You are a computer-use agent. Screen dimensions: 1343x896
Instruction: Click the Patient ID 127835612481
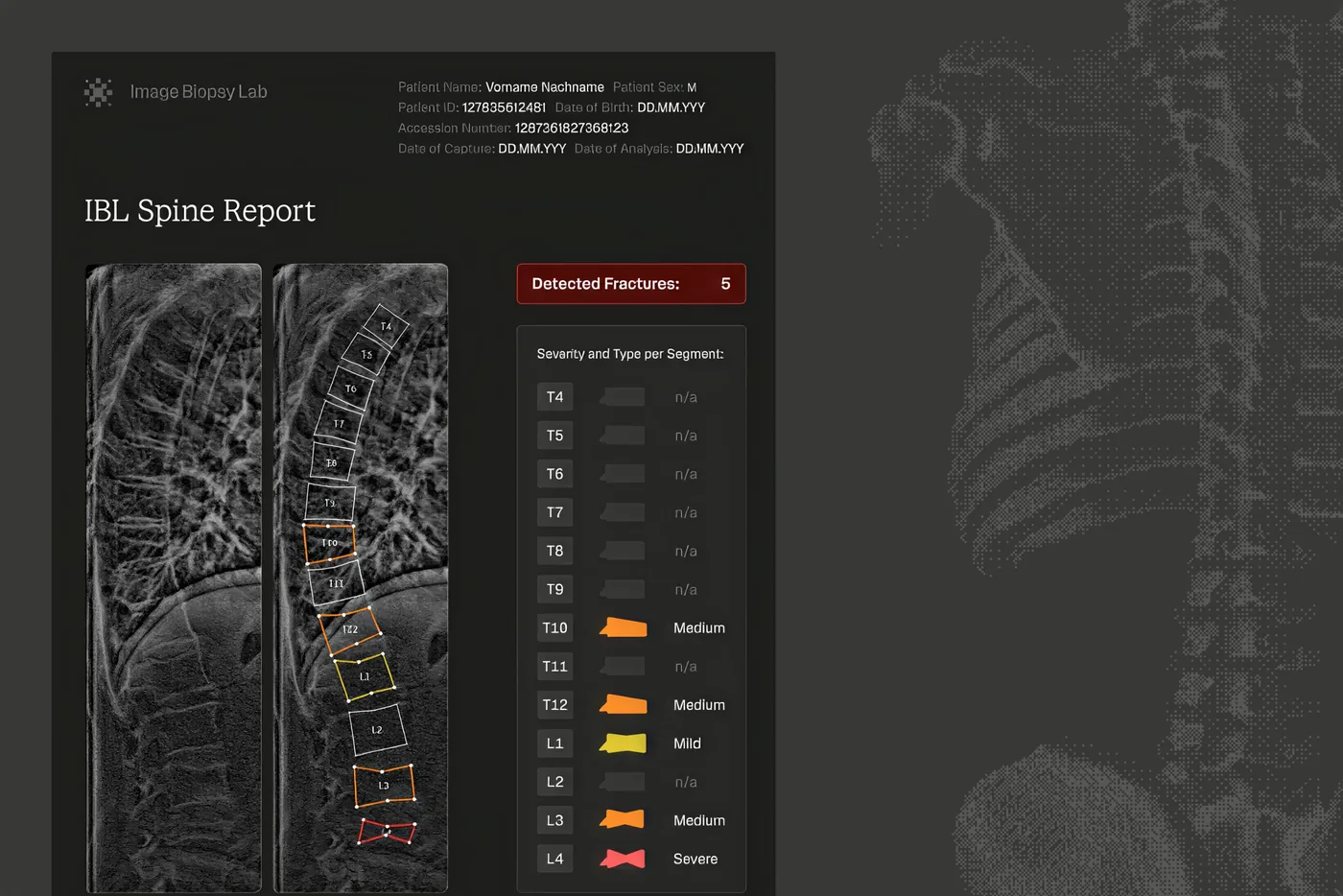tap(504, 107)
